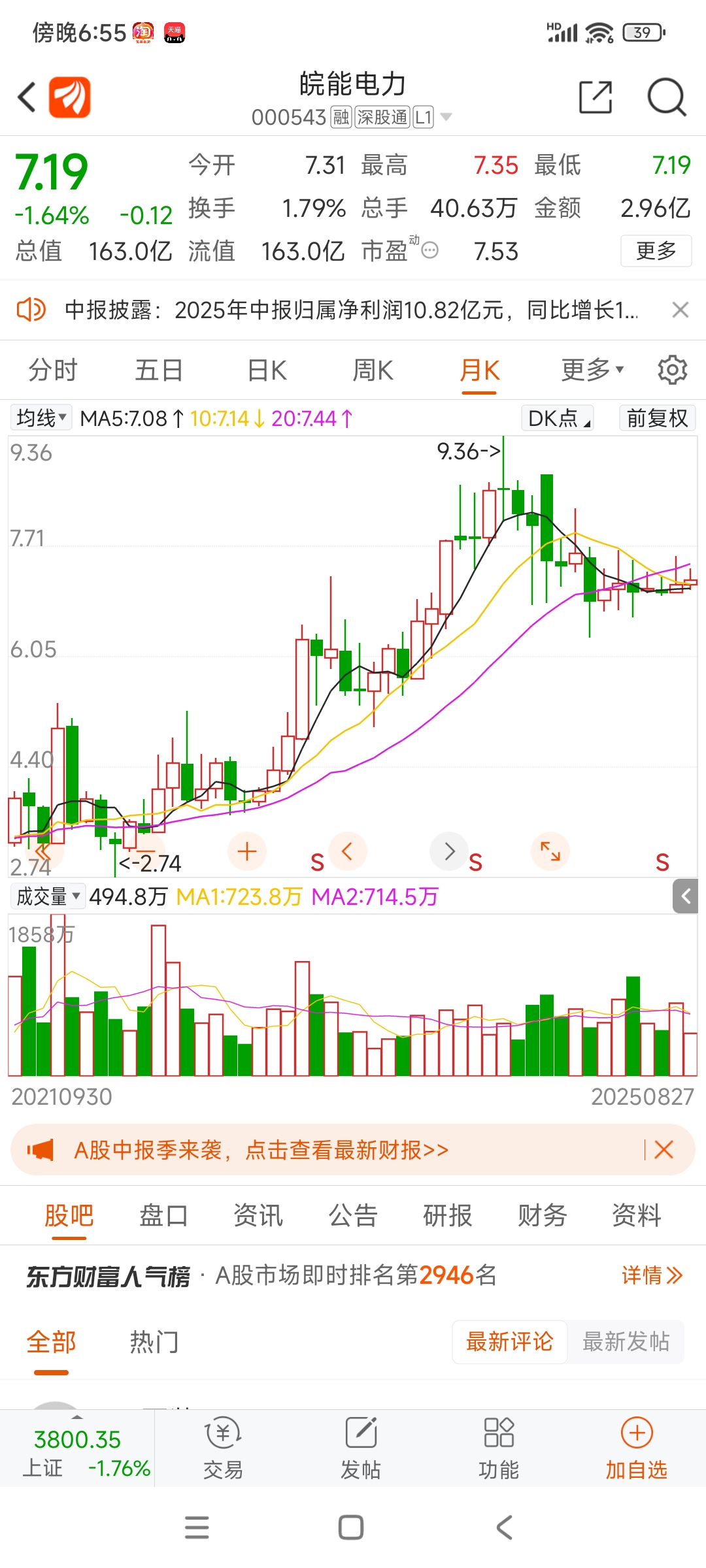Tap the 20210930 start date label
This screenshot has width=706, height=1568.
(61, 1096)
